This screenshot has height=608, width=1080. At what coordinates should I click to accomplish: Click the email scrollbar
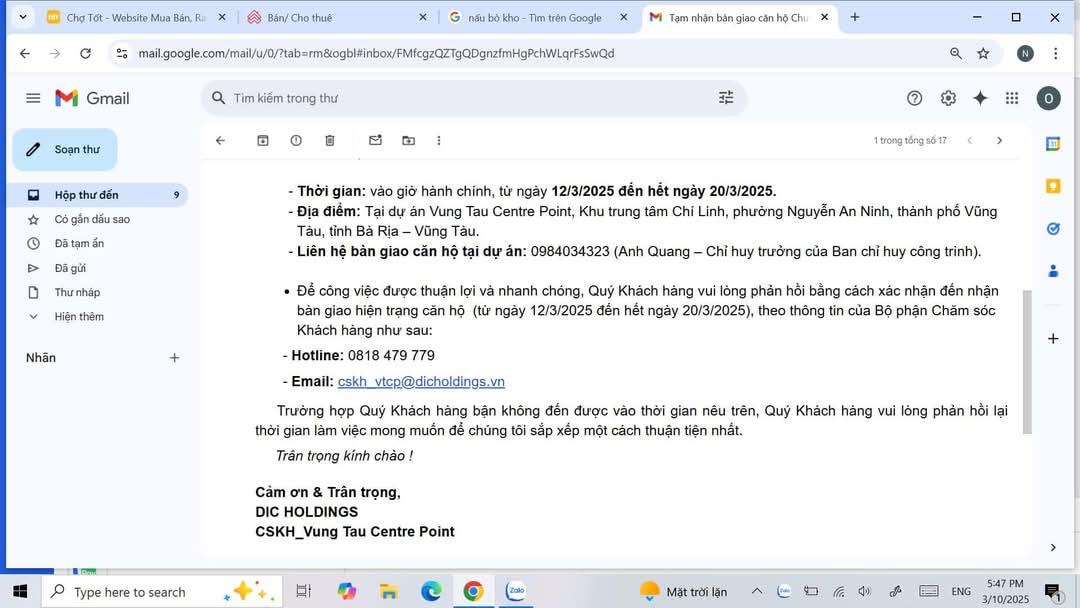1027,361
